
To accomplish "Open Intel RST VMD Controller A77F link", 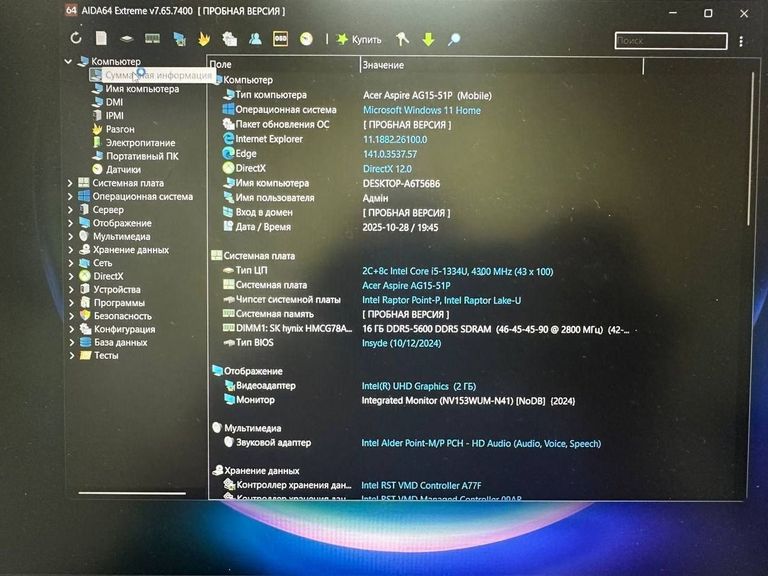I will tap(421, 485).
